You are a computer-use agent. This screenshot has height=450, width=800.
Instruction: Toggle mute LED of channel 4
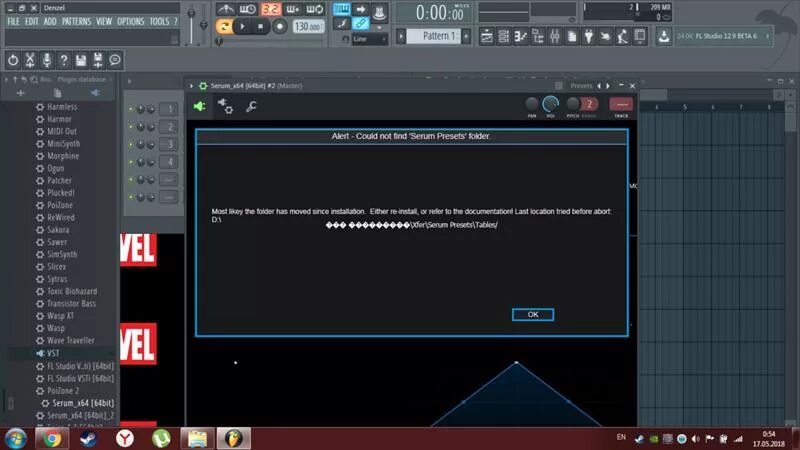tap(131, 162)
